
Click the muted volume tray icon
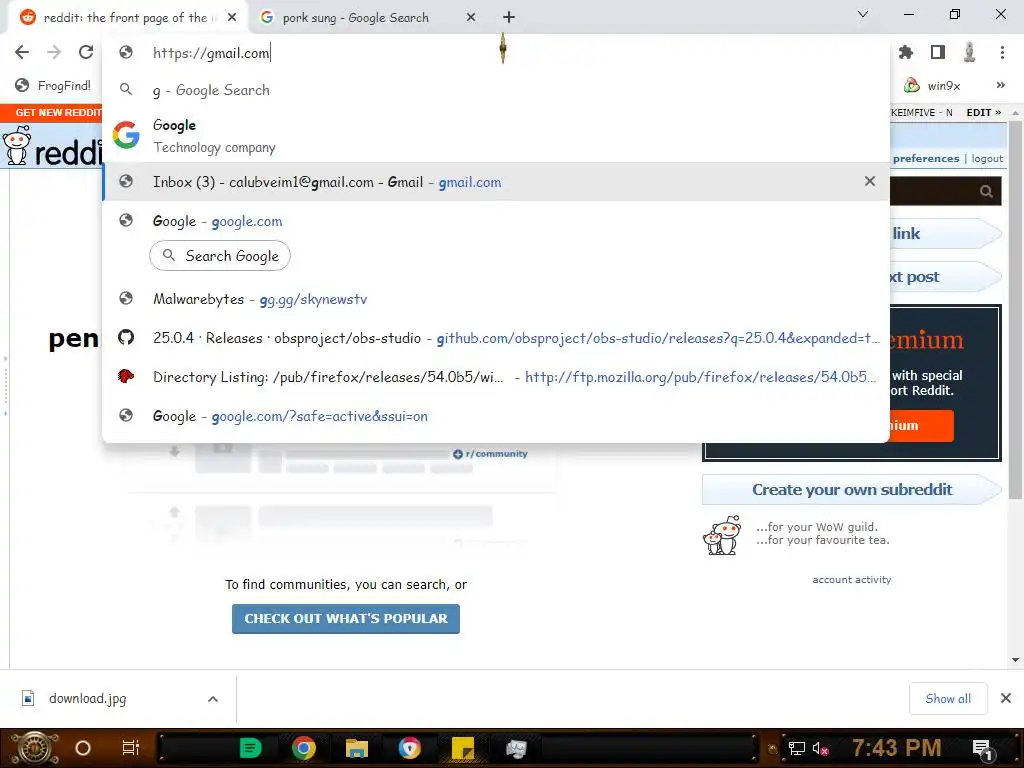[820, 748]
